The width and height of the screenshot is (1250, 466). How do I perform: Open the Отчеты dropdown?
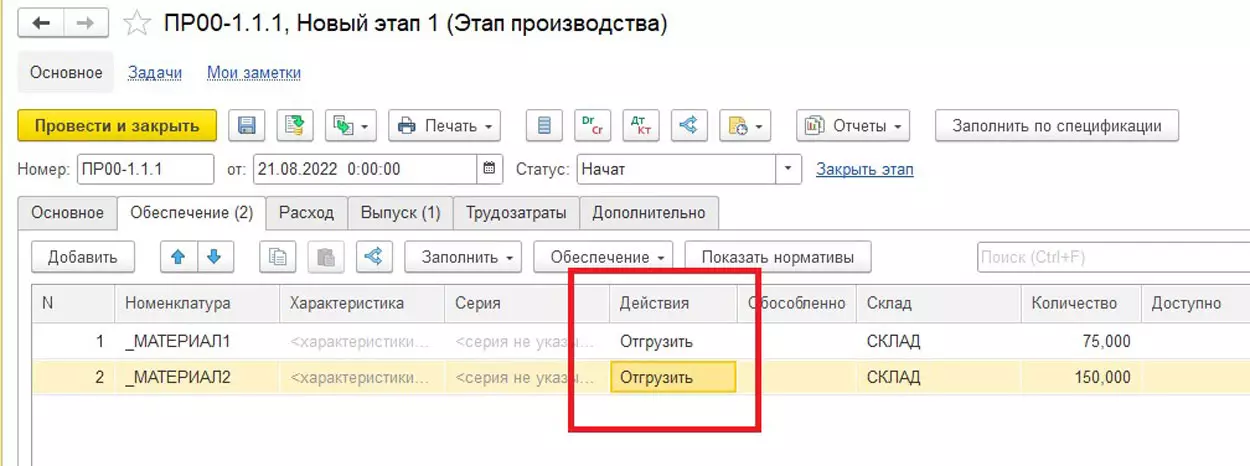coord(853,126)
